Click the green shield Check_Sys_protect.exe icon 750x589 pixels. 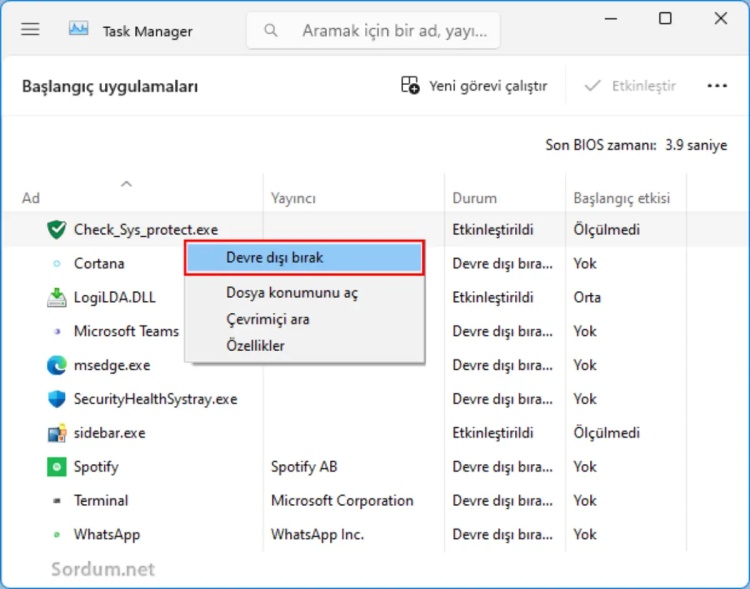point(57,230)
